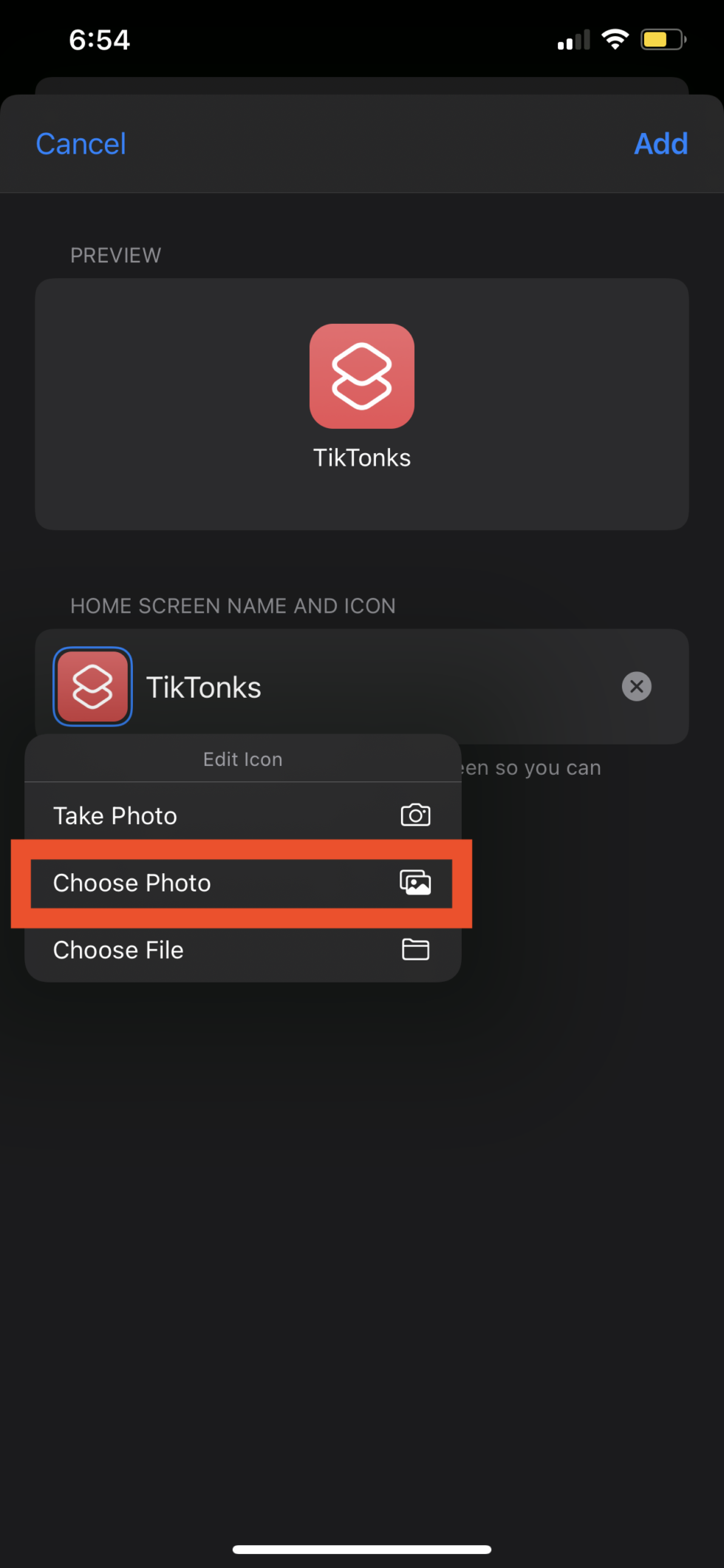This screenshot has width=724, height=1568.
Task: Tap the large TikTonks preview icon
Action: [362, 376]
